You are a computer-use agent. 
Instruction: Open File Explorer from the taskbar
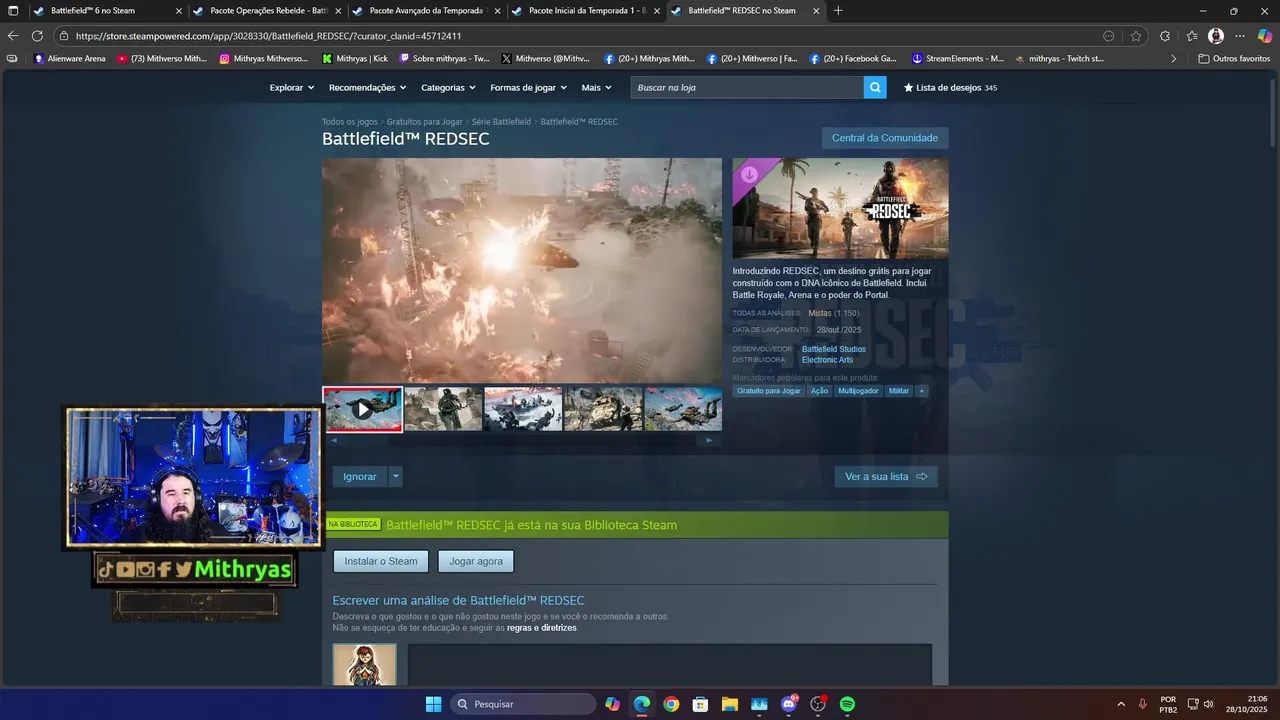[x=729, y=704]
